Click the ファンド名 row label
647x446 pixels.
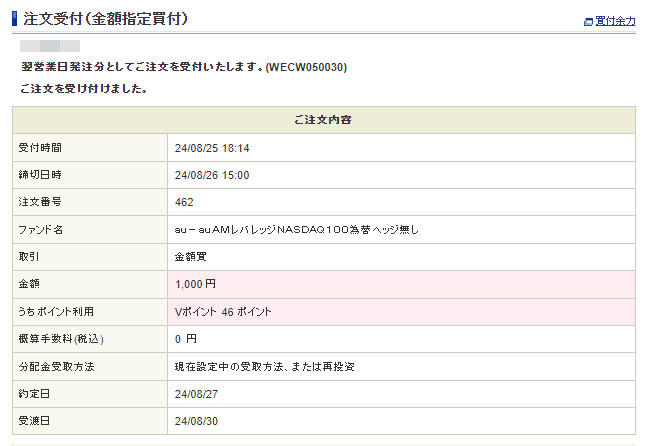[x=41, y=230]
